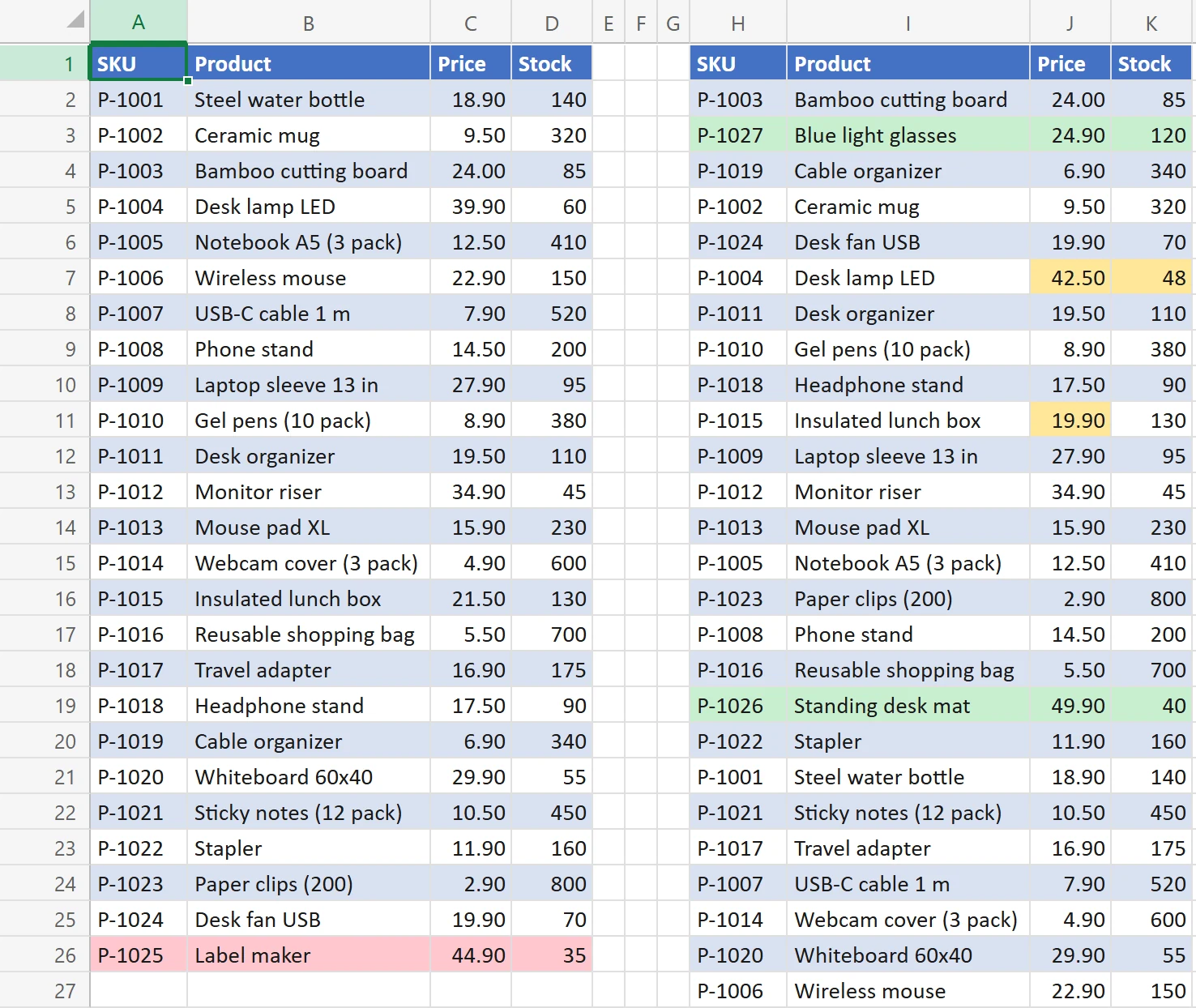Click empty cell A27

(x=139, y=990)
